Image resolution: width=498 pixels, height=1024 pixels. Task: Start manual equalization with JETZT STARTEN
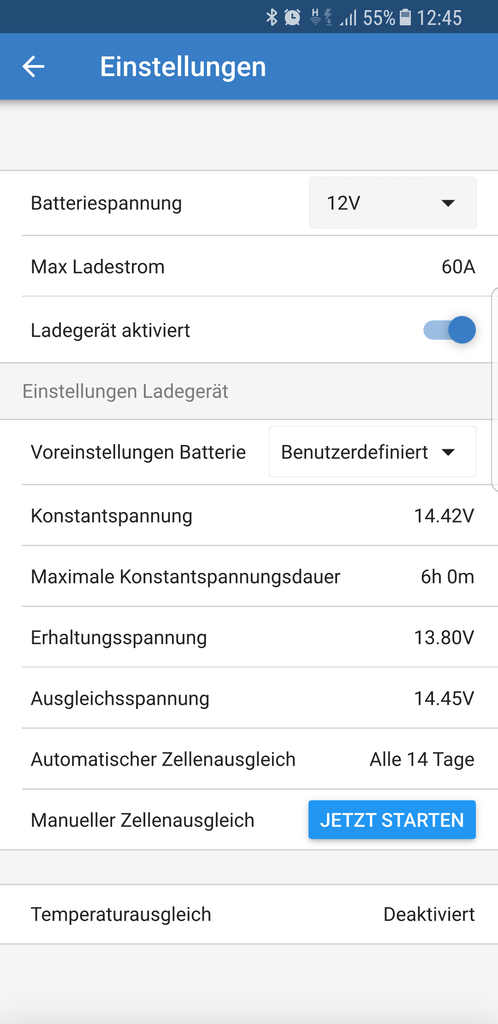(392, 820)
